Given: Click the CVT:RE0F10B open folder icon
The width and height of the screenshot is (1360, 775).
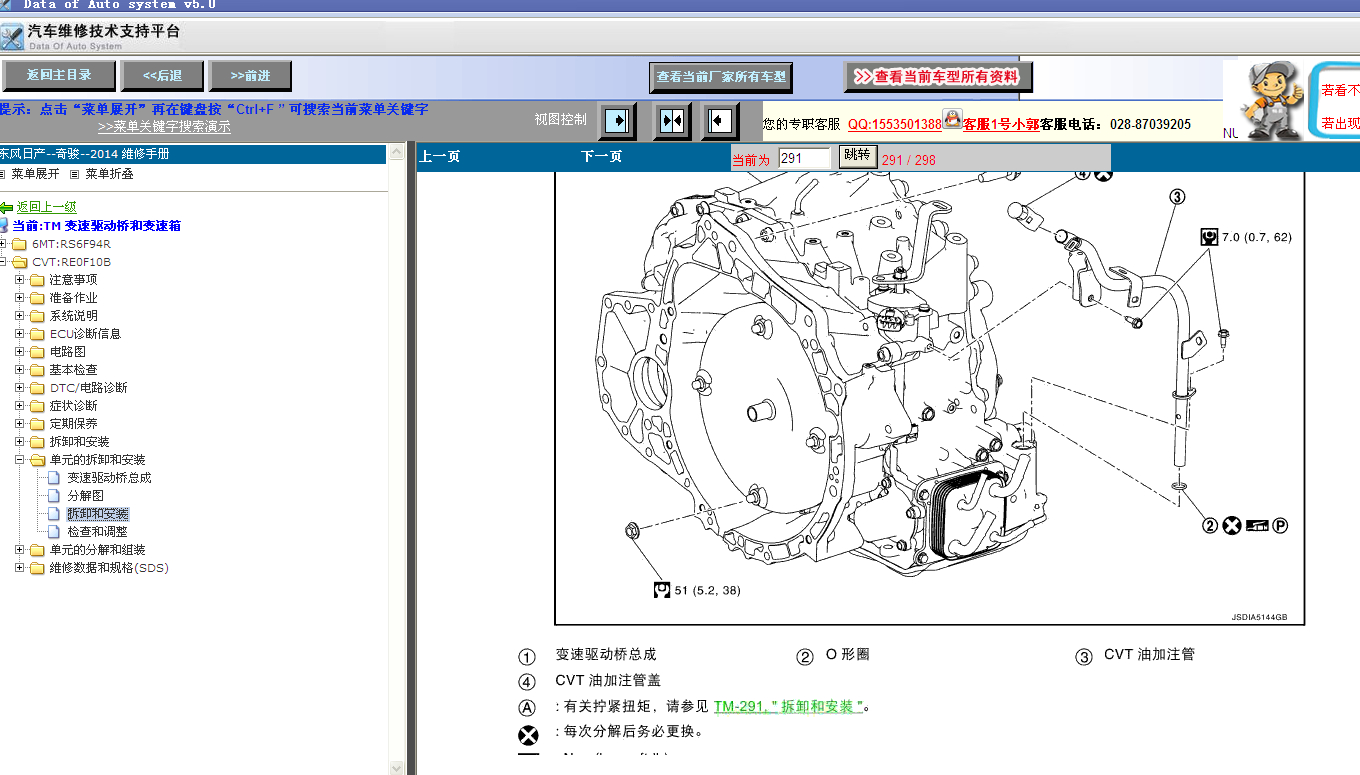Looking at the screenshot, I should coord(19,262).
